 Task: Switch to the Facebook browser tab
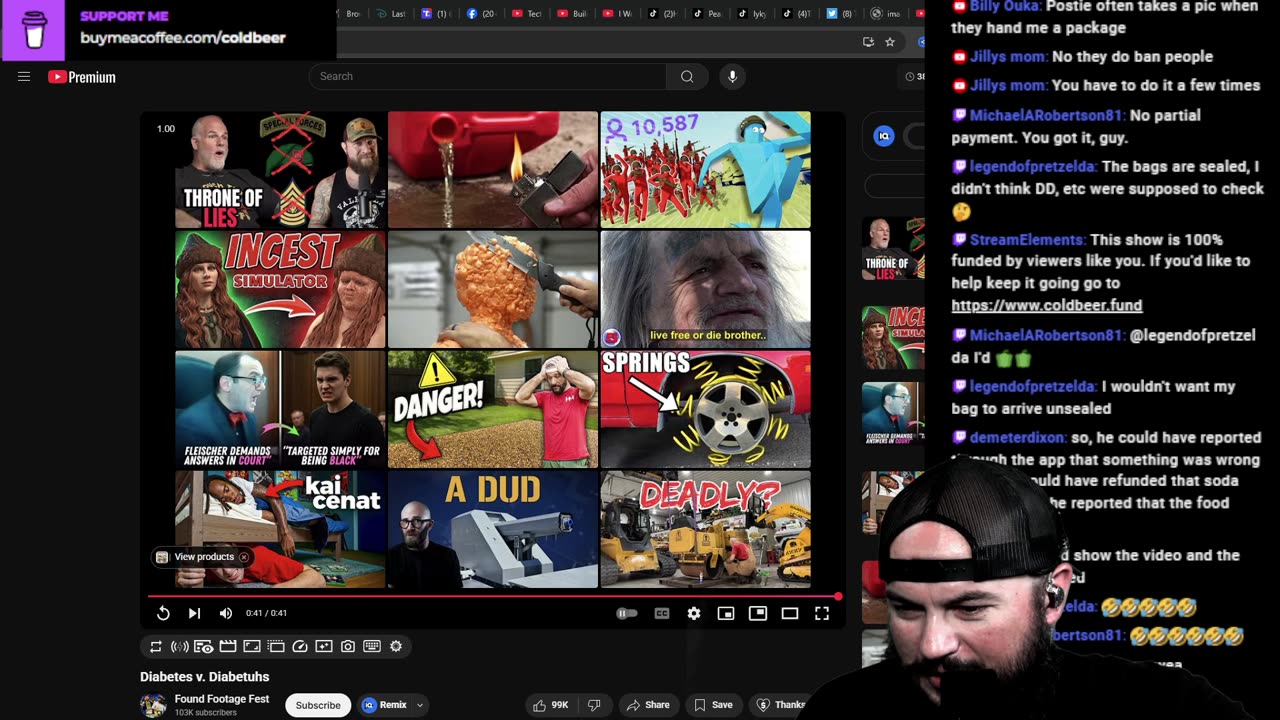[x=480, y=14]
